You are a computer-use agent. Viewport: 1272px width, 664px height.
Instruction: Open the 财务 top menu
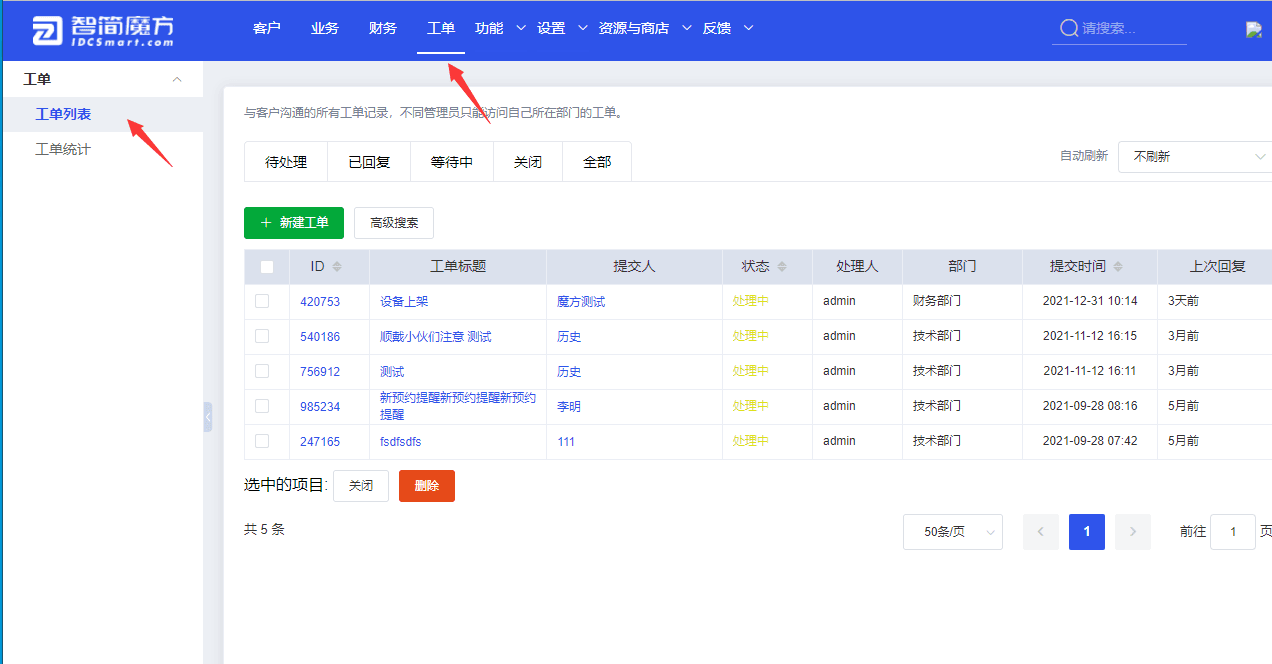coord(383,28)
